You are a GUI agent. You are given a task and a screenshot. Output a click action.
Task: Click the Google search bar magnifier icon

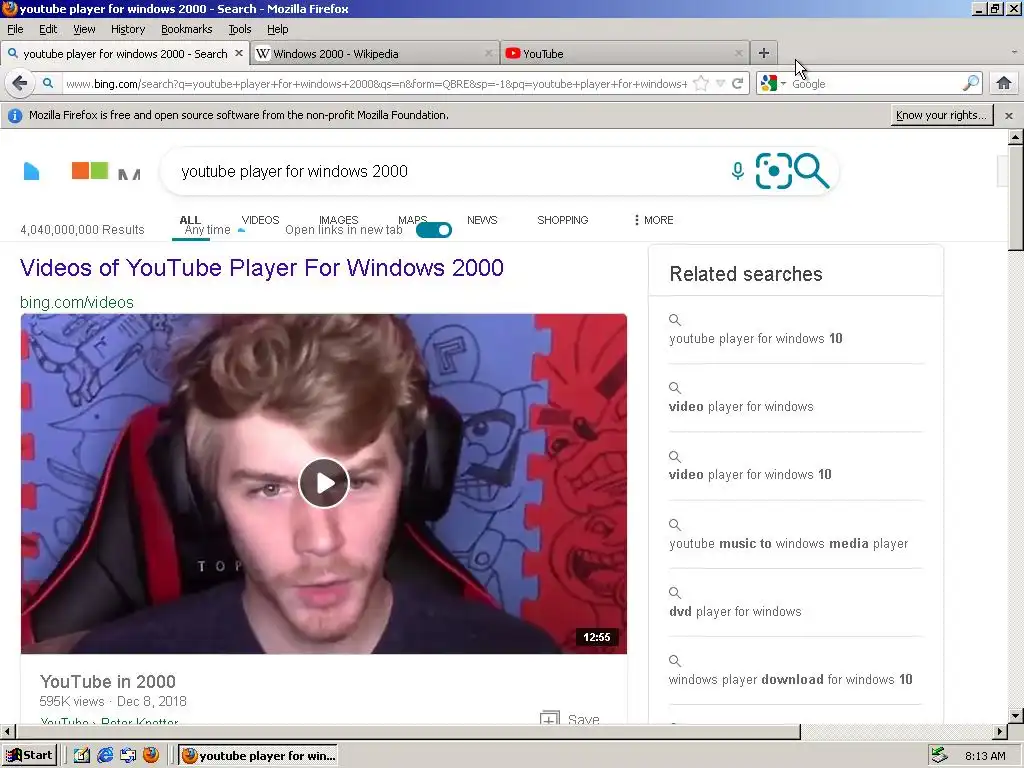[970, 83]
